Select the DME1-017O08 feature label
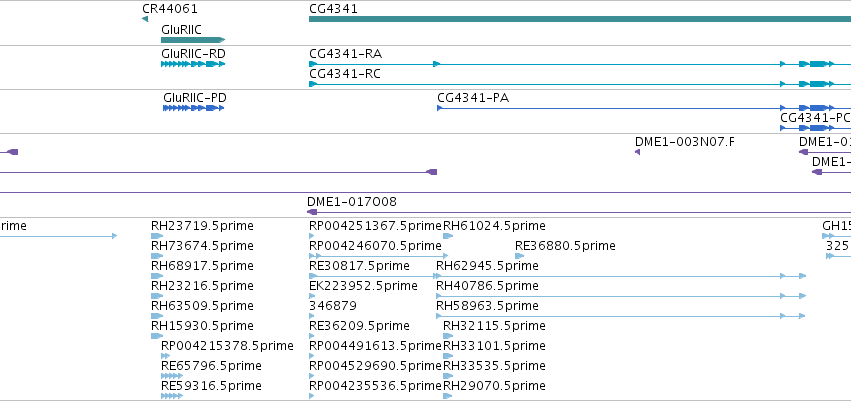Screen dimensions: 851x401 coord(352,202)
